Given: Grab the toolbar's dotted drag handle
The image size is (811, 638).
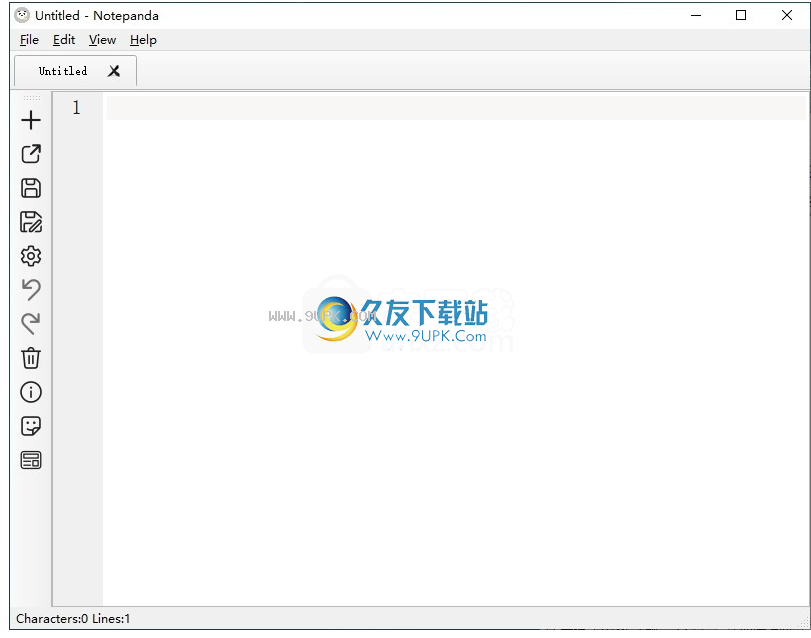Looking at the screenshot, I should (31, 97).
